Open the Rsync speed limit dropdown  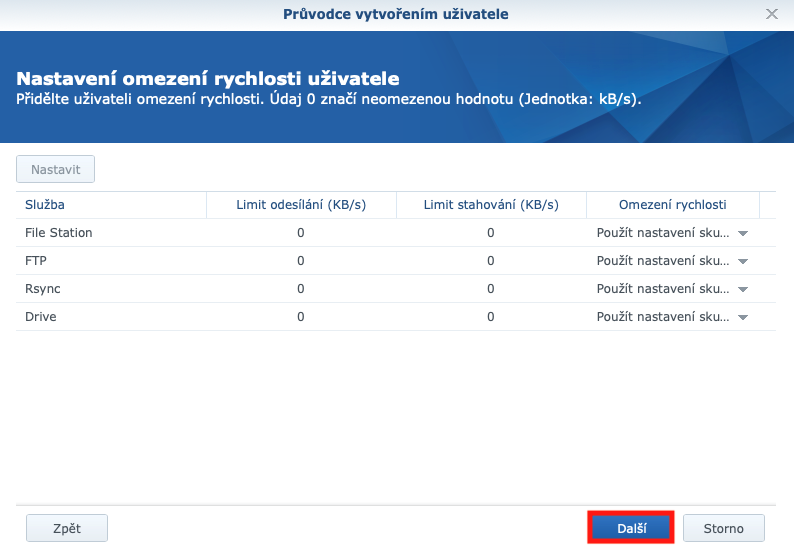(742, 289)
